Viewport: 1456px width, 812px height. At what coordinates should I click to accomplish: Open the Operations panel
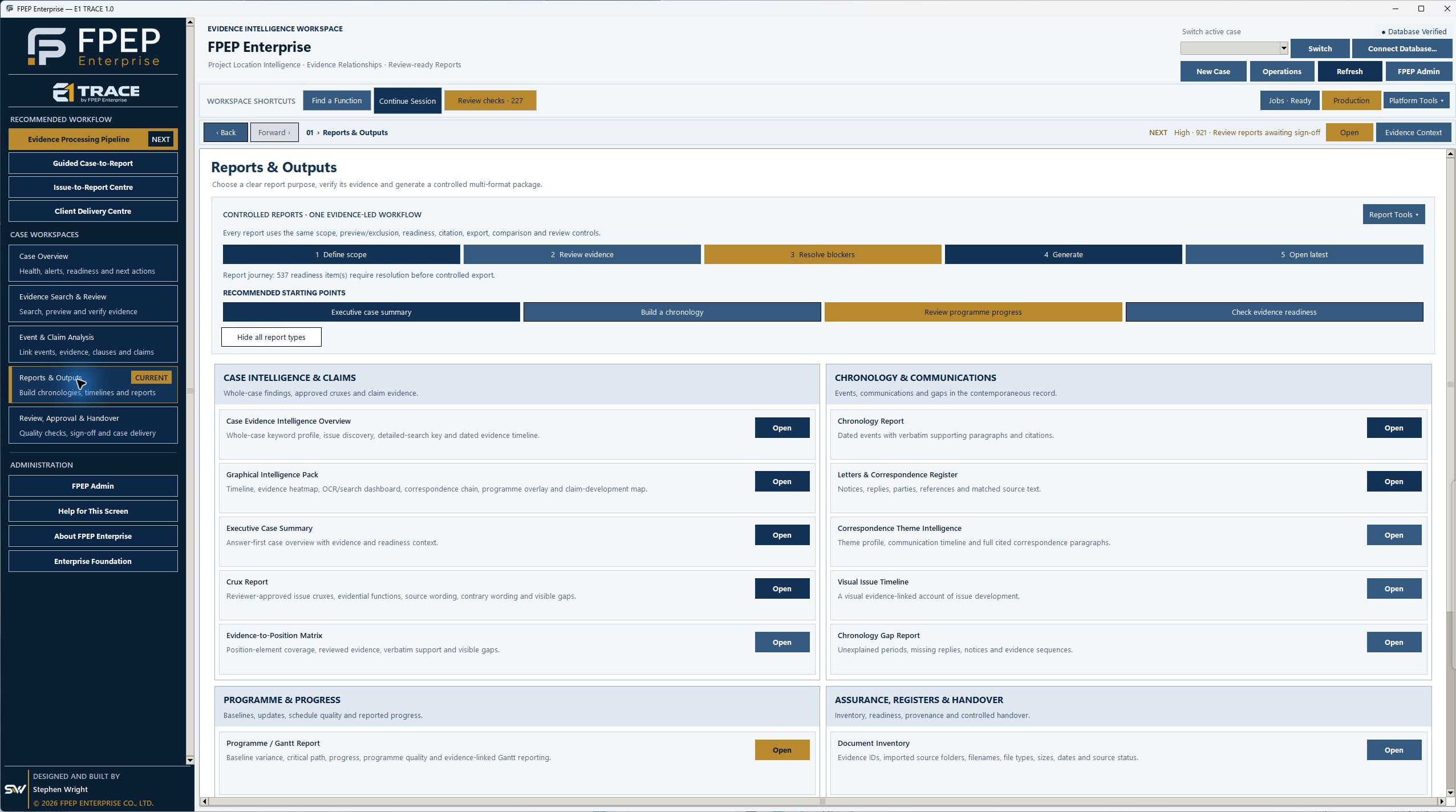pyautogui.click(x=1281, y=71)
